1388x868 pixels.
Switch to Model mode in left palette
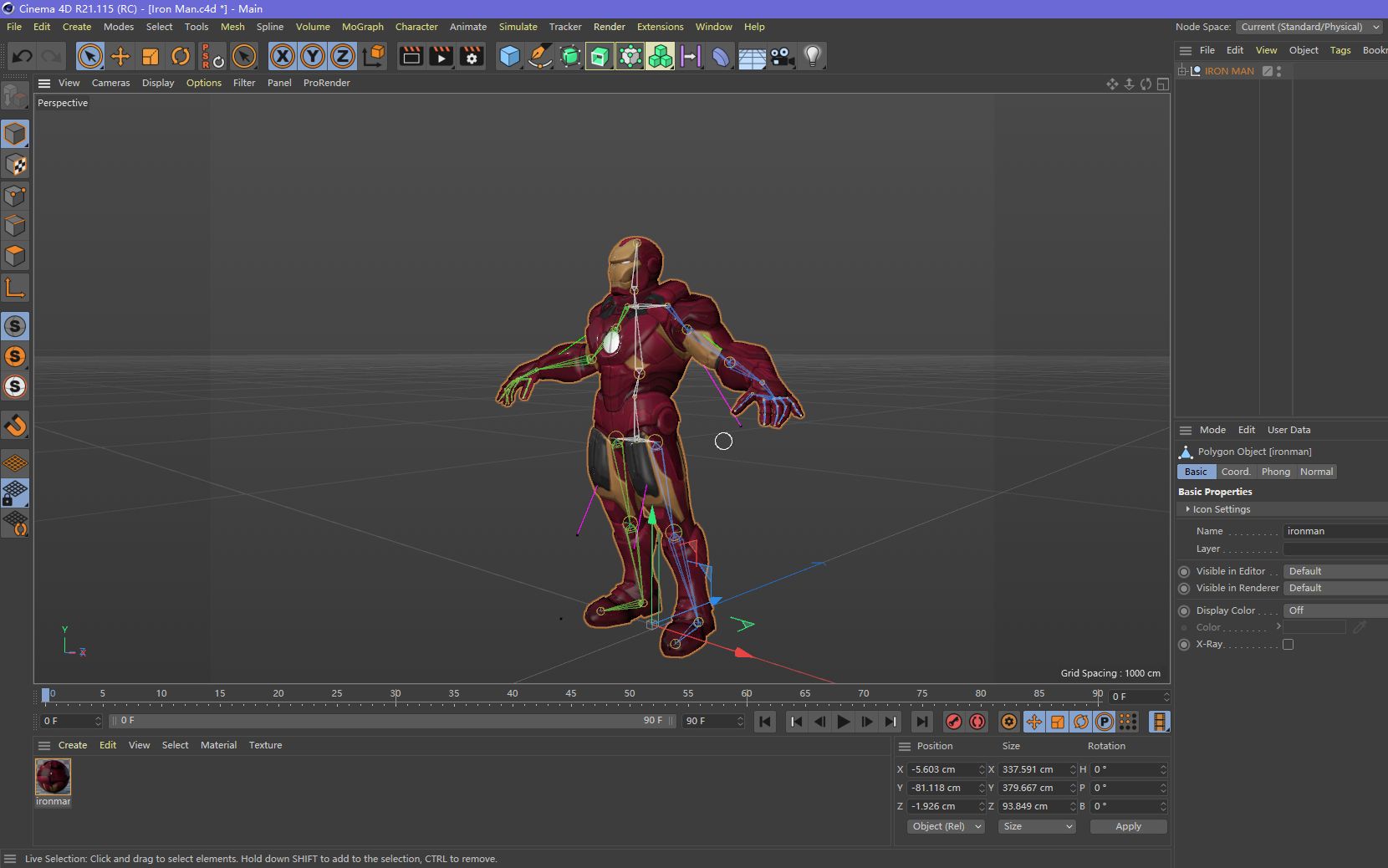[x=15, y=134]
